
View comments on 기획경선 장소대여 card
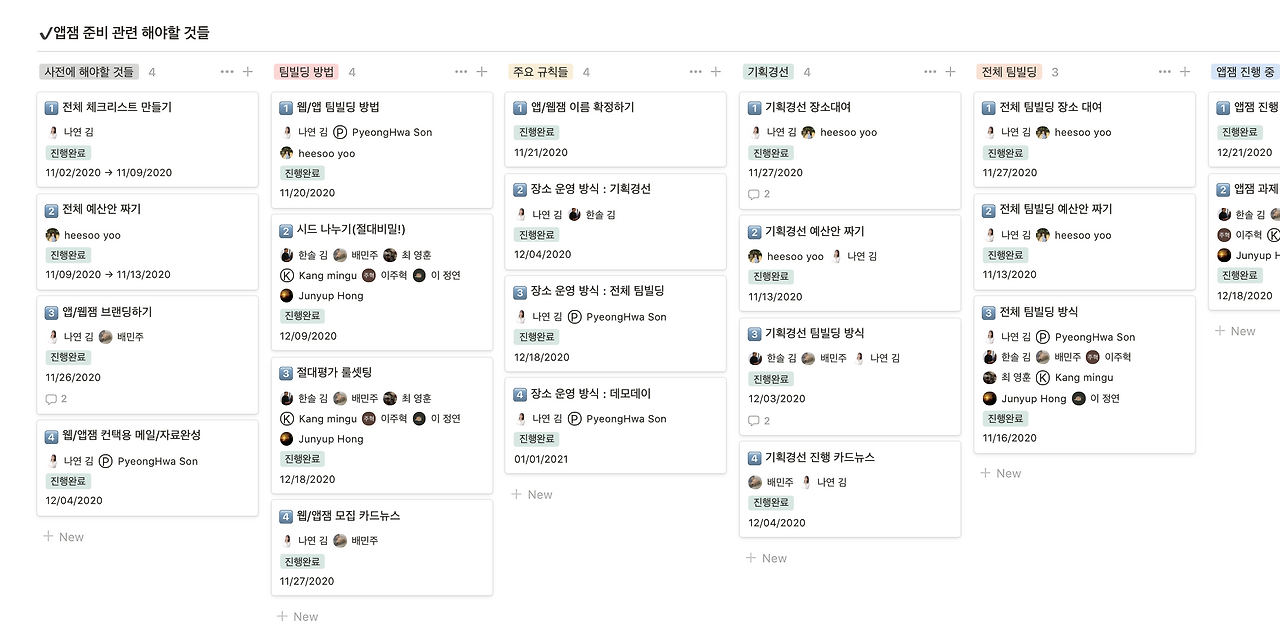759,194
